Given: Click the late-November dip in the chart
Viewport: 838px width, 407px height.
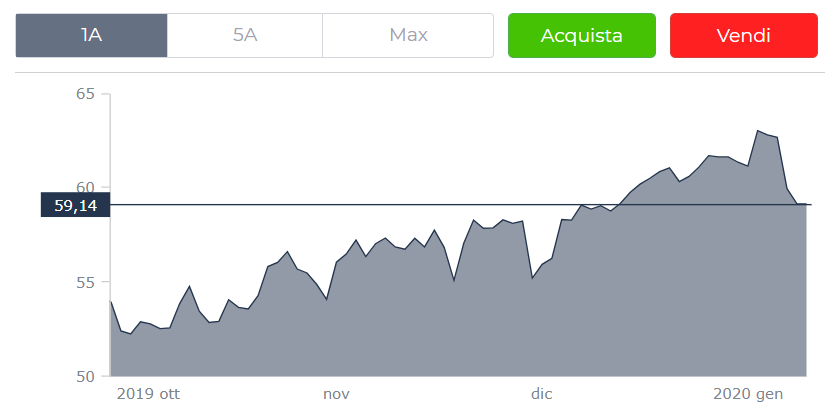Looking at the screenshot, I should point(454,281).
